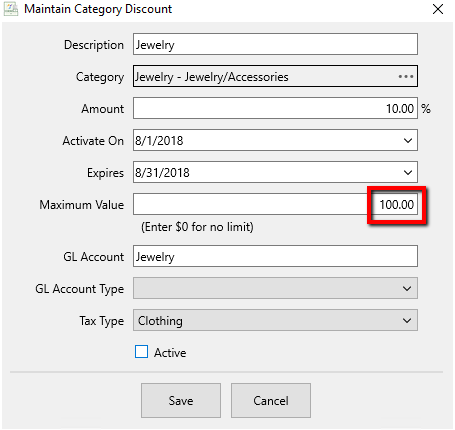
Task: Enable the Active checkbox
Action: click(141, 352)
